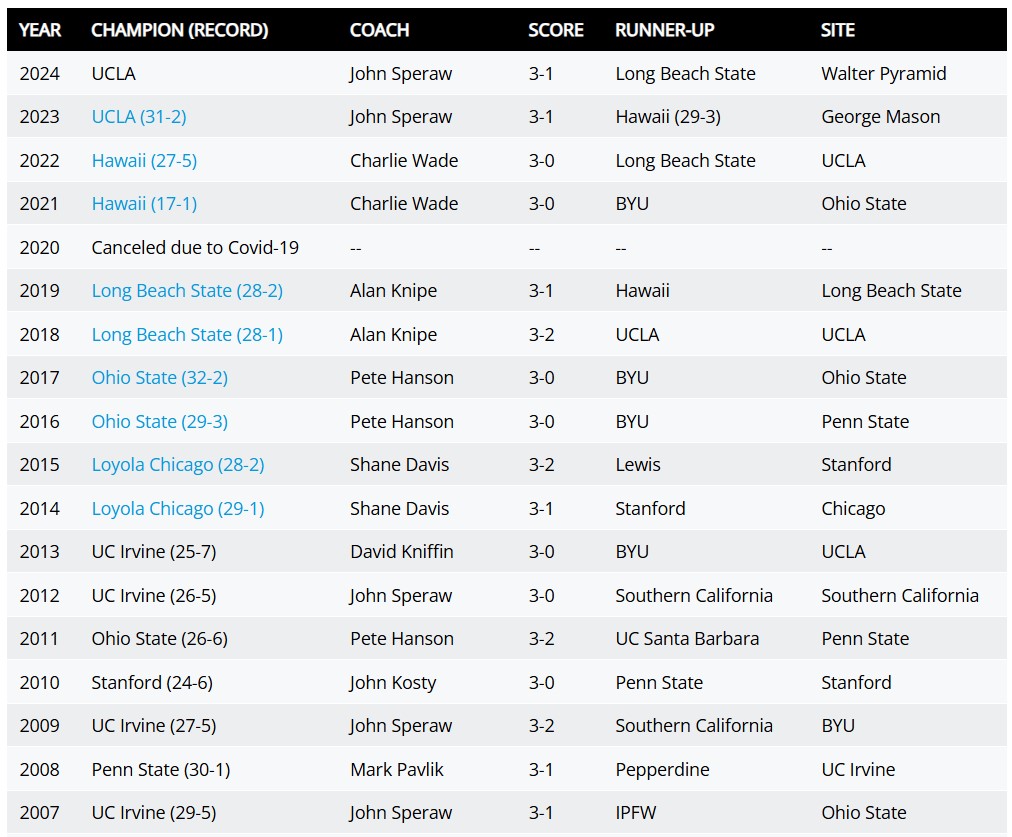Select the Walter Pyramid site cell
Image resolution: width=1012 pixels, height=837 pixels.
[884, 74]
